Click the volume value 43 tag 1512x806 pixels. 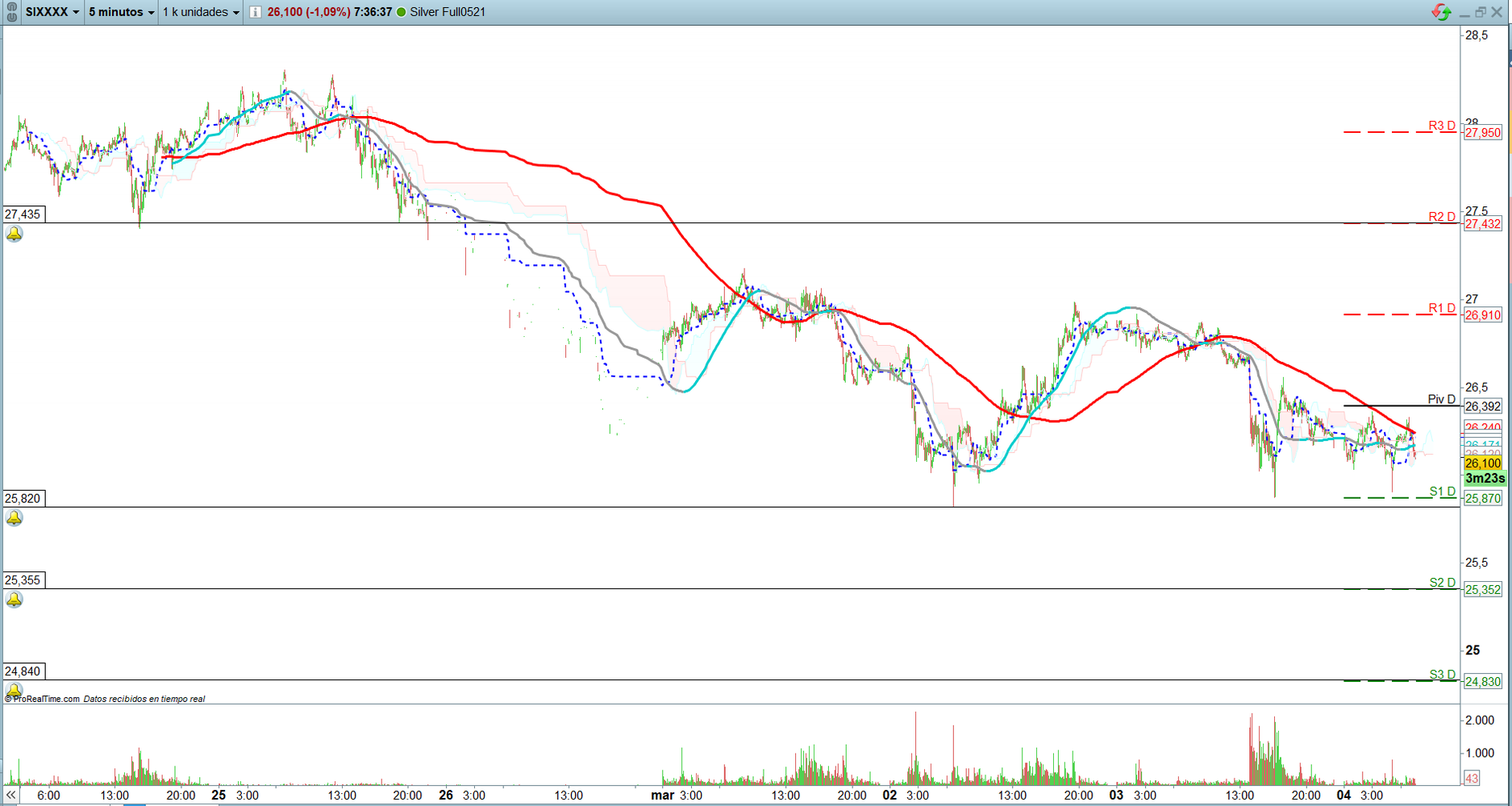(1472, 778)
